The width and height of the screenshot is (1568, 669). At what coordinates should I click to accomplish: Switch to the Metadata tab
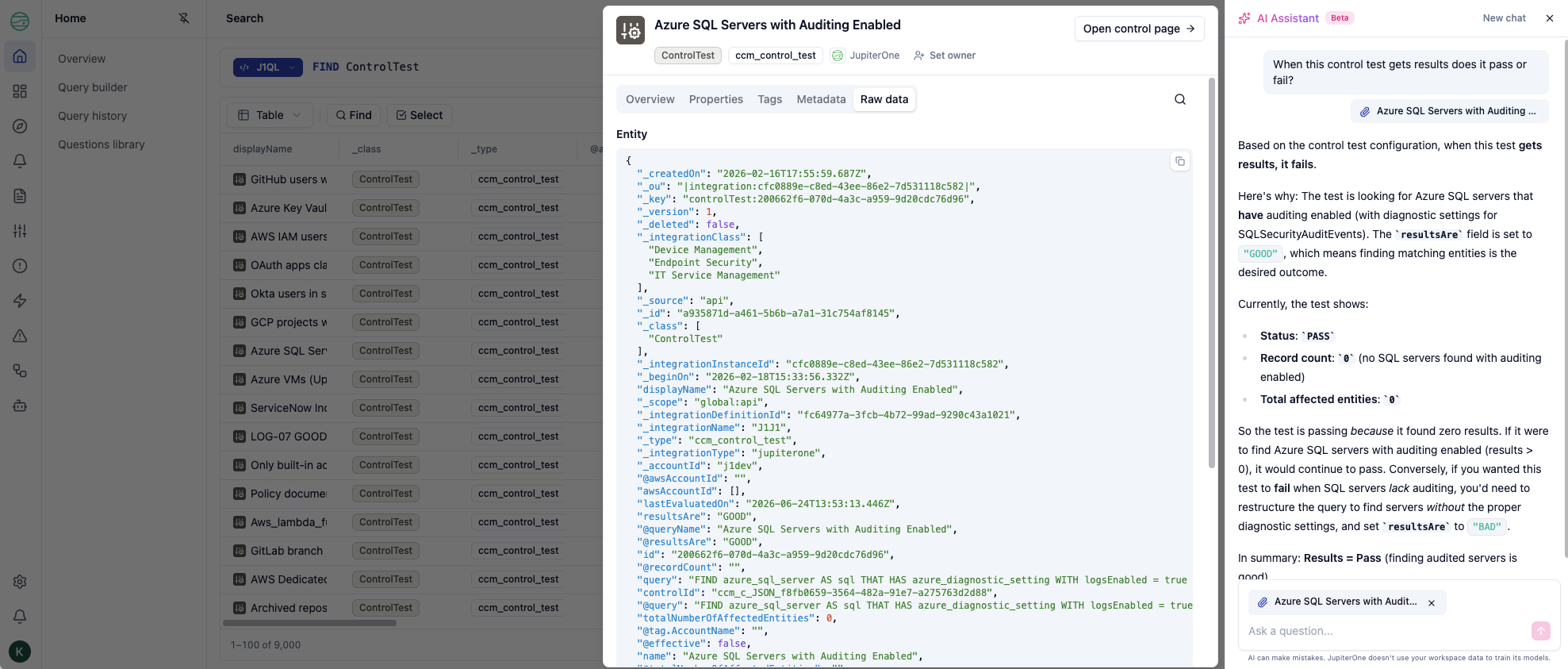[x=822, y=99]
